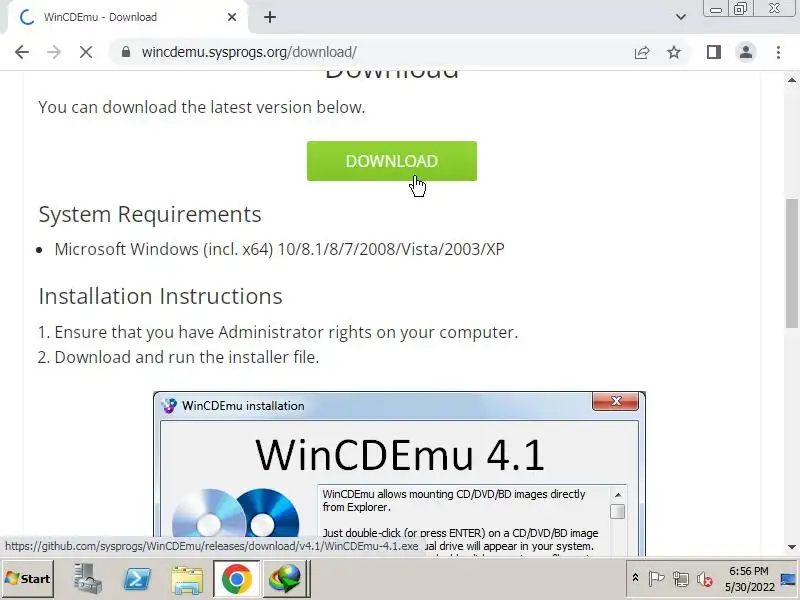The image size is (800, 600).
Task: Click the green DOWNLOAD button
Action: (x=391, y=161)
